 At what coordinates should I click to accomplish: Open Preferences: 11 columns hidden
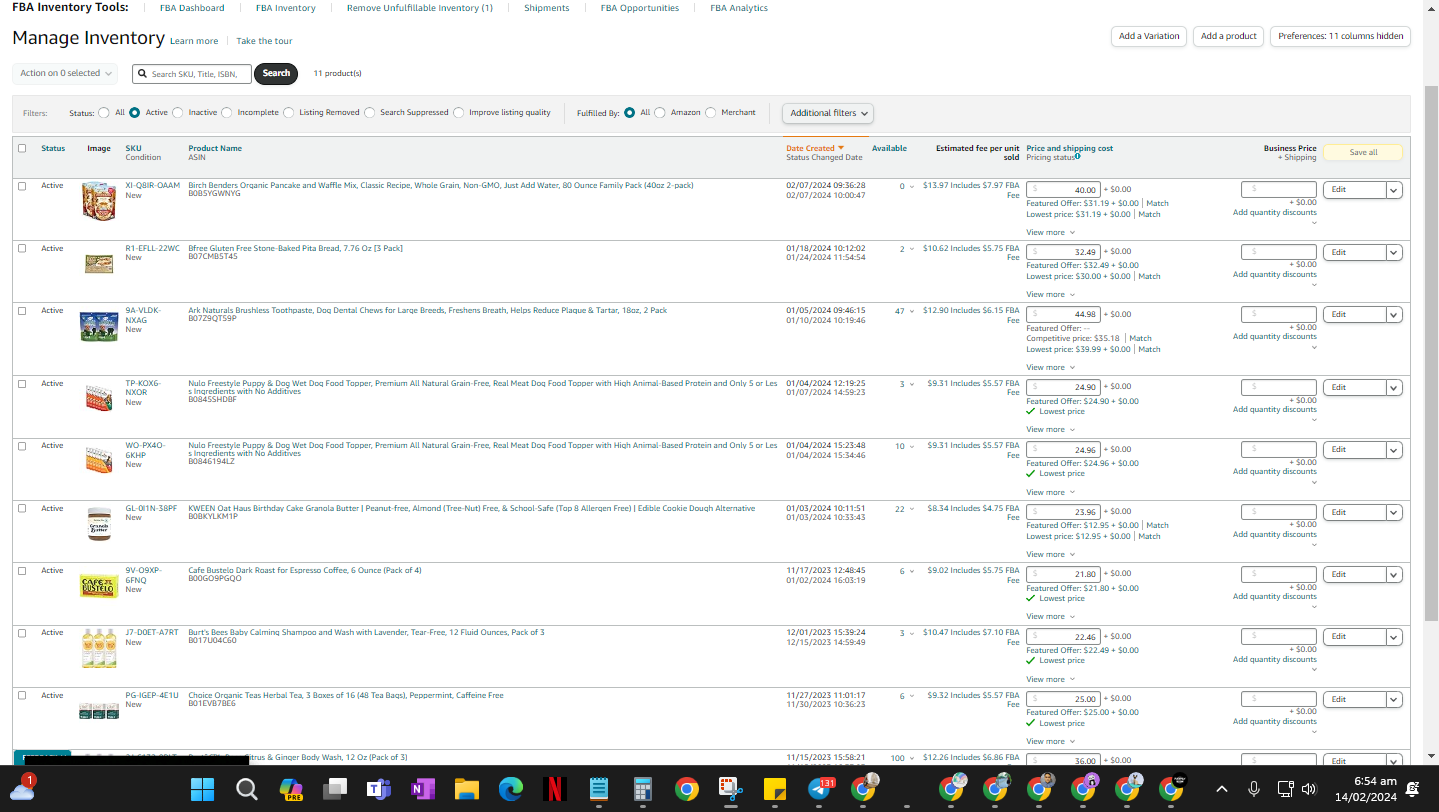pos(1340,36)
